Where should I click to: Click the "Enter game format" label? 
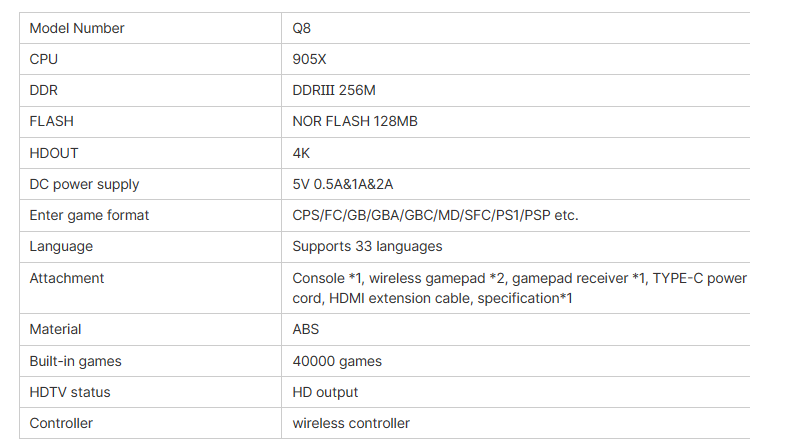[x=89, y=215]
